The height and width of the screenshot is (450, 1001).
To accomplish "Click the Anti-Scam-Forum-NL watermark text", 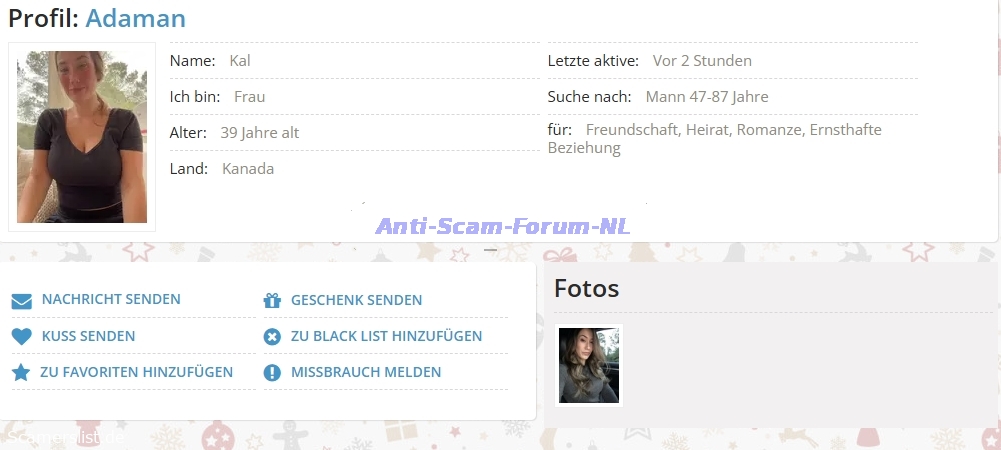I will pyautogui.click(x=503, y=226).
